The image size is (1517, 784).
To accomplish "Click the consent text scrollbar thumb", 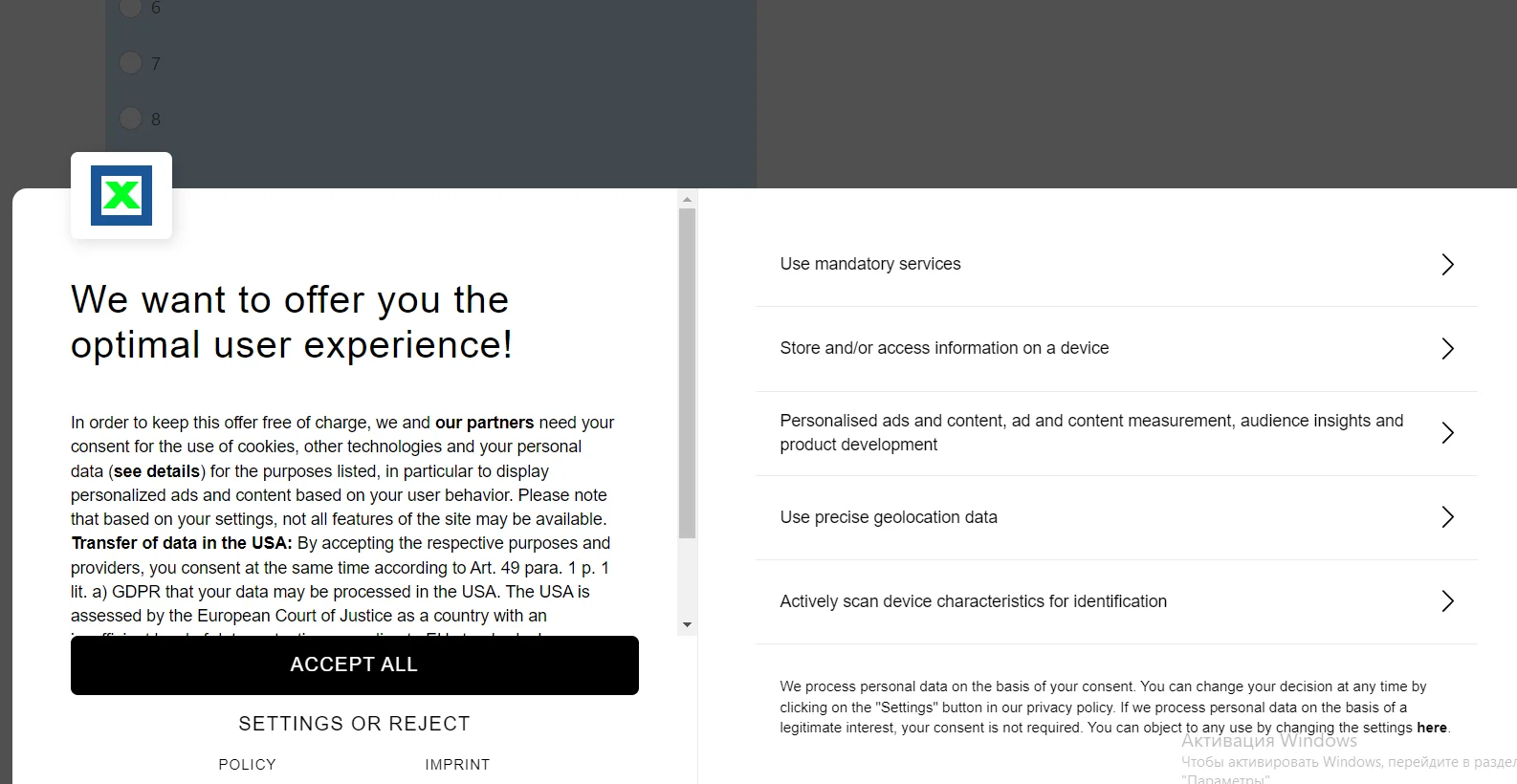I will point(687,373).
